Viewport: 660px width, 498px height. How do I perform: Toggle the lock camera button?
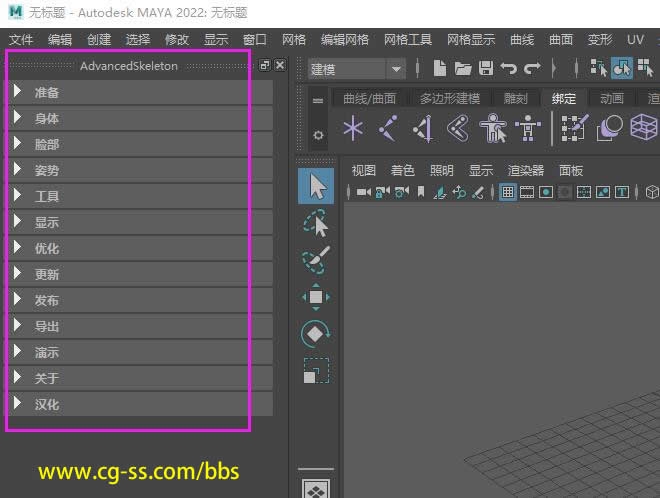point(382,192)
